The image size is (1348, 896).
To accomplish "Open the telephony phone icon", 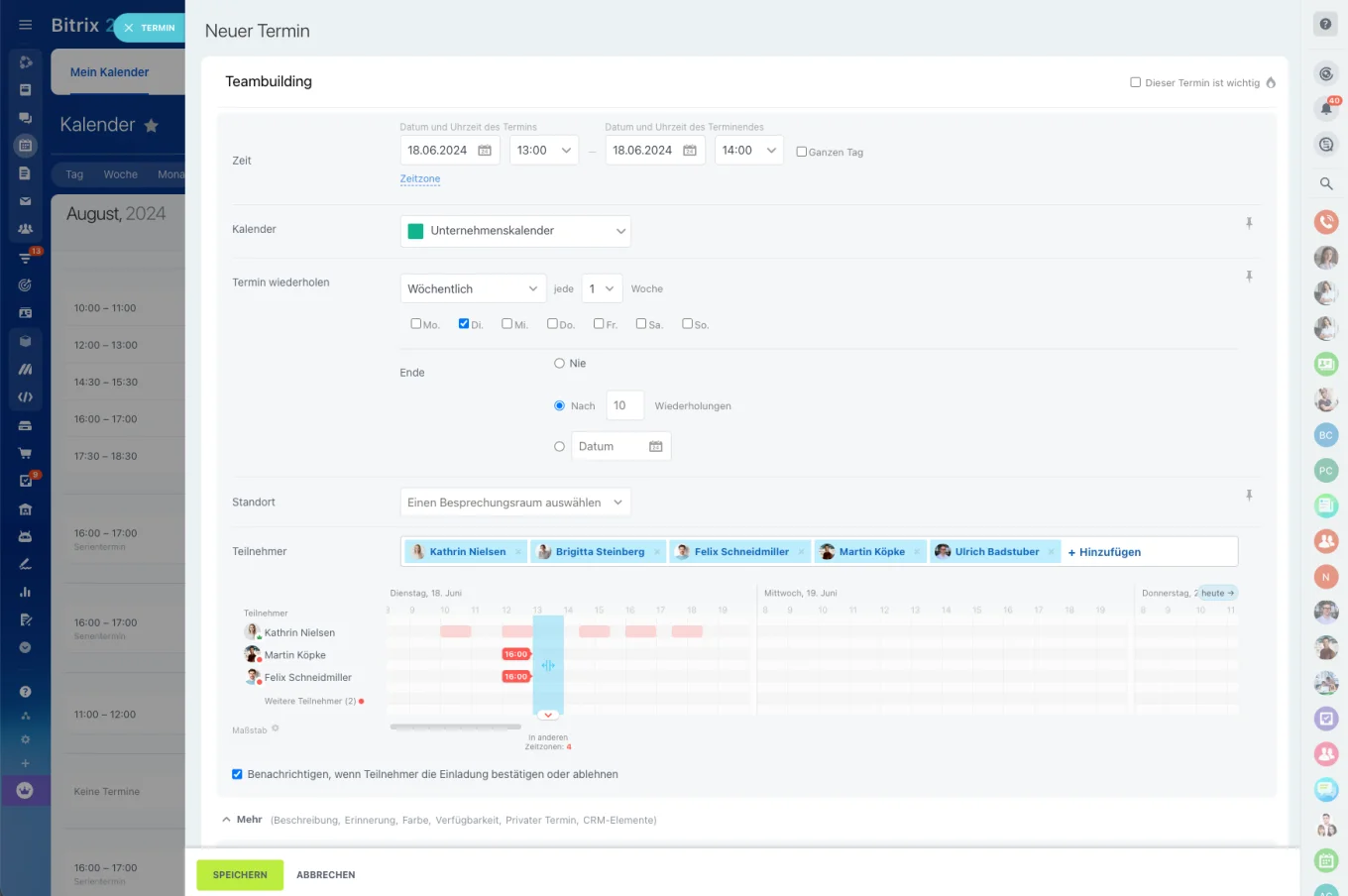I will pos(1325,222).
